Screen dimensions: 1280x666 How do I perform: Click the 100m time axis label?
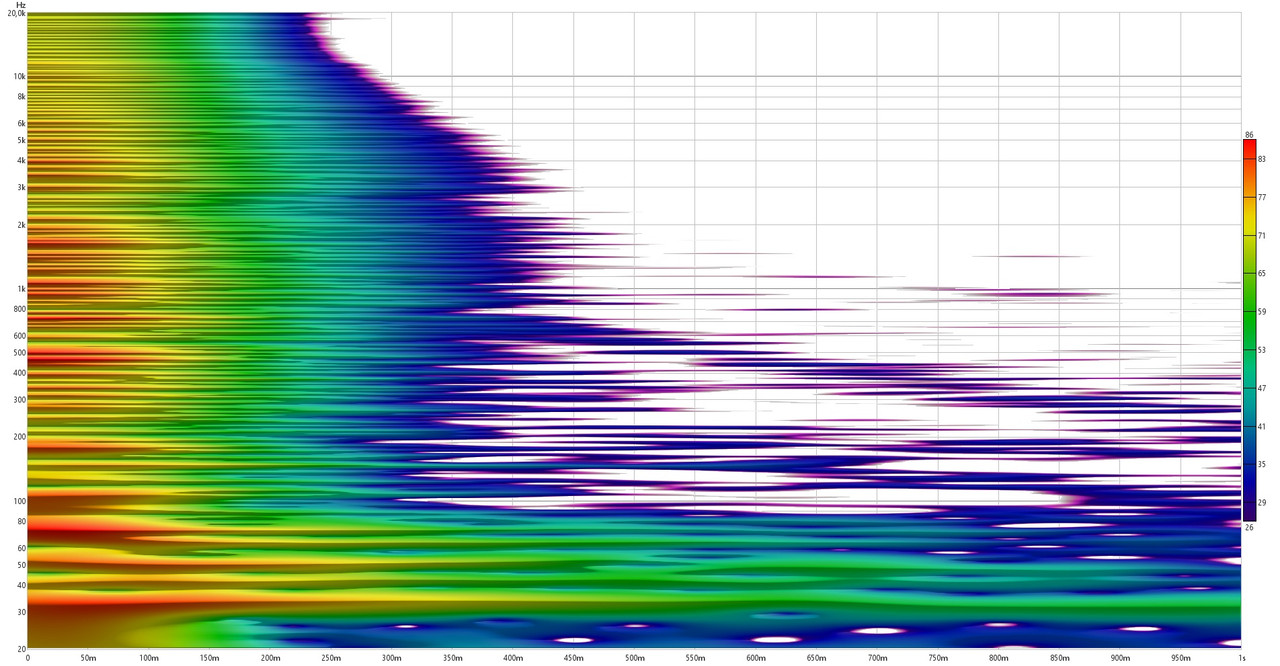[149, 659]
